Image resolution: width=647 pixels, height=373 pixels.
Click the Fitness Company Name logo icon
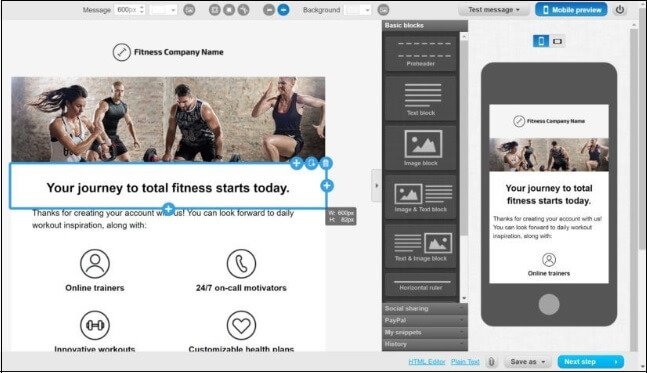121,52
